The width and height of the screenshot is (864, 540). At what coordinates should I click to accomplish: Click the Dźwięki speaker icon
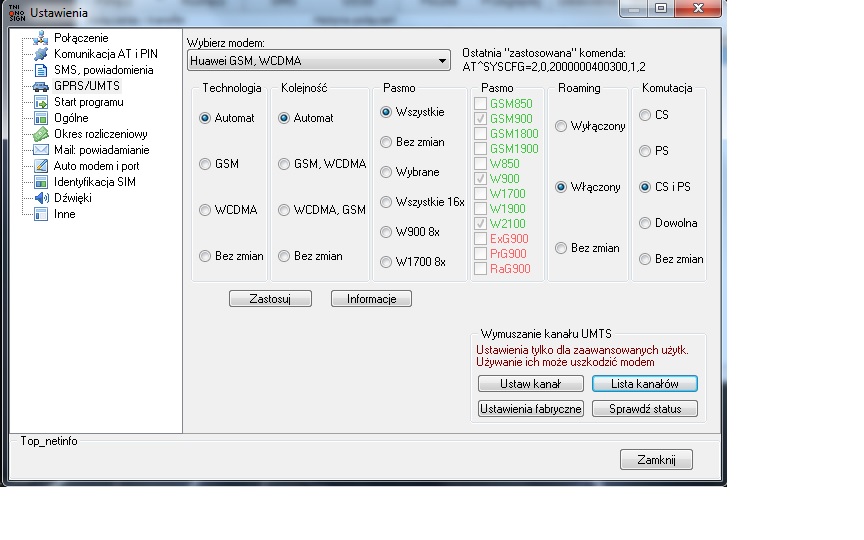click(x=41, y=198)
